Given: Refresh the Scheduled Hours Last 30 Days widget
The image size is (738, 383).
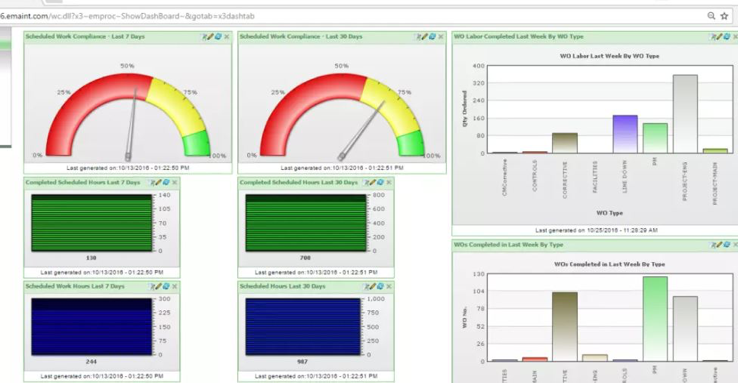Looking at the screenshot, I should [x=380, y=287].
